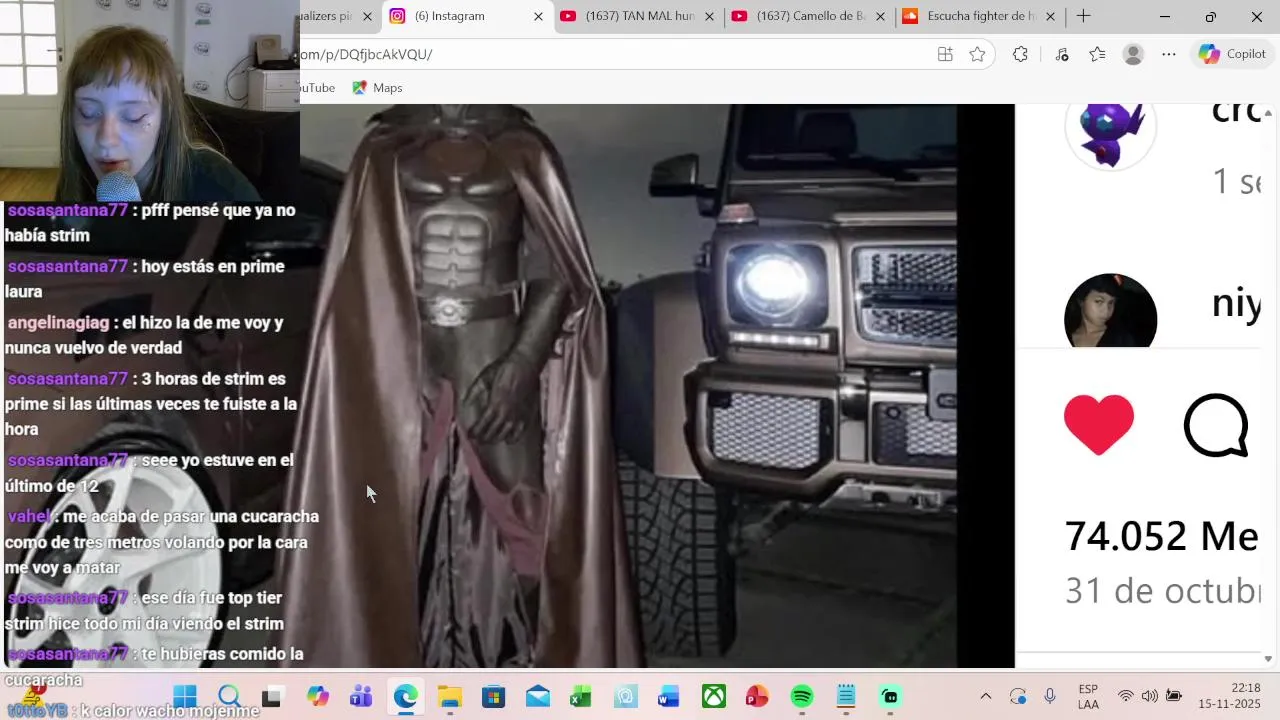Close the Escucha fighter tab

[1050, 16]
